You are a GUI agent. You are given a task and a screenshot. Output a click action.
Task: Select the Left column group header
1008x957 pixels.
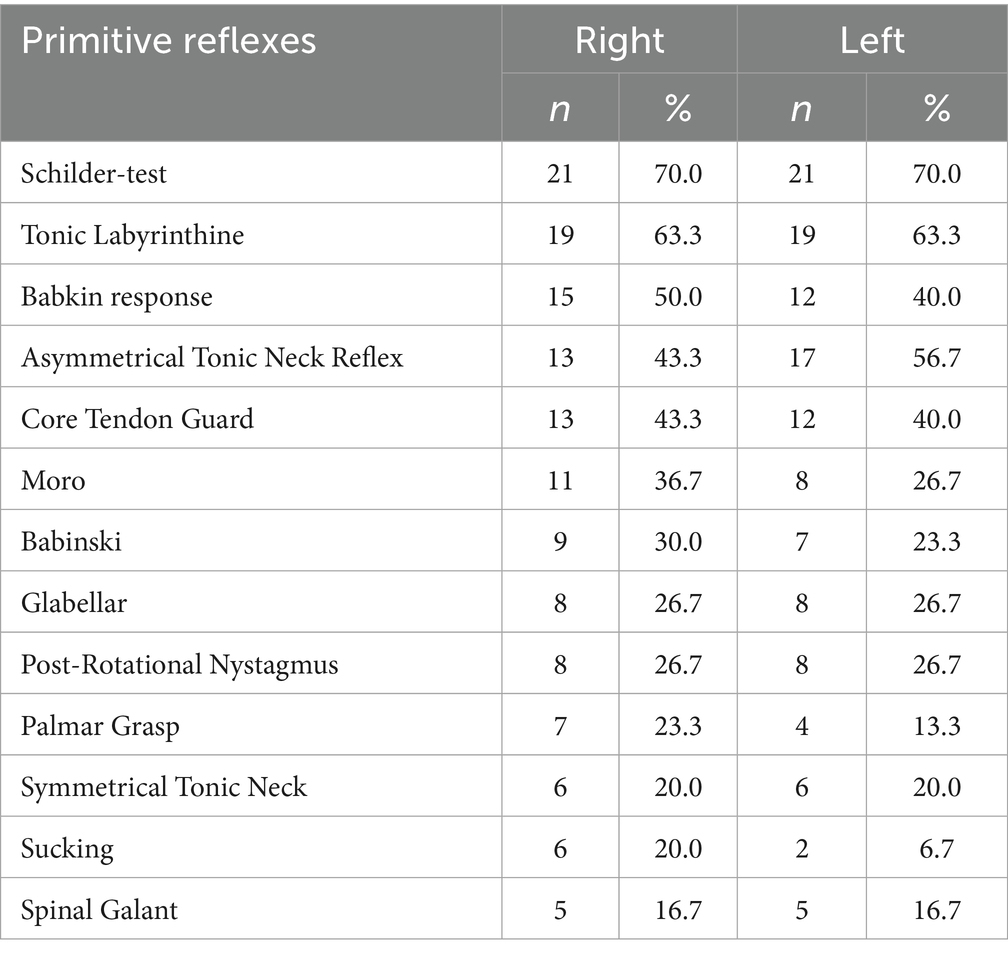(x=872, y=41)
